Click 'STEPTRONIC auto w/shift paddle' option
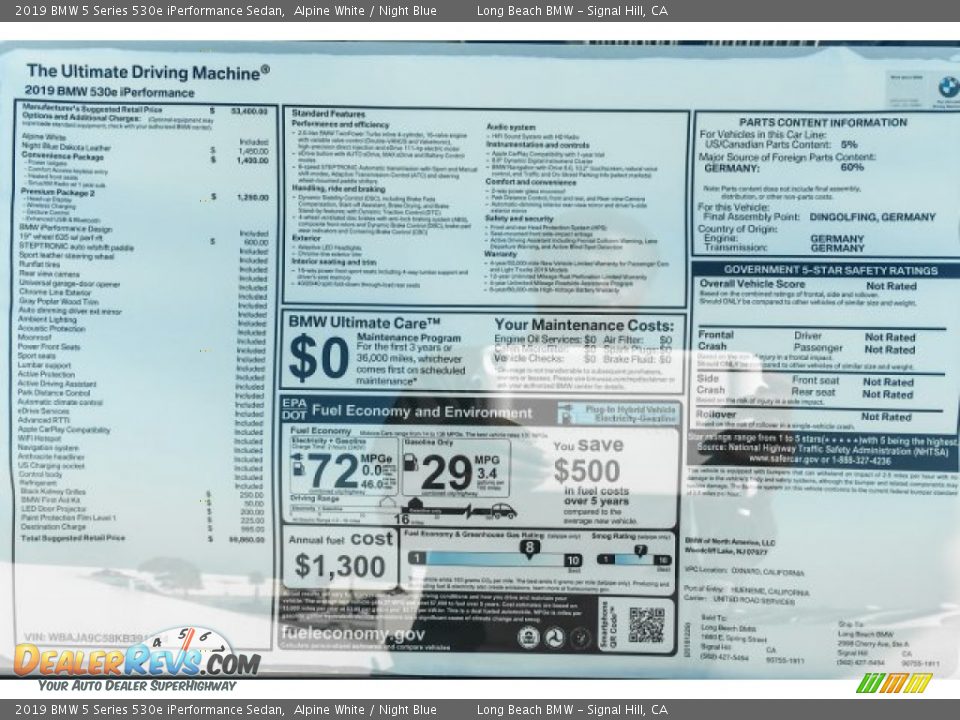The width and height of the screenshot is (960, 720). [76, 247]
